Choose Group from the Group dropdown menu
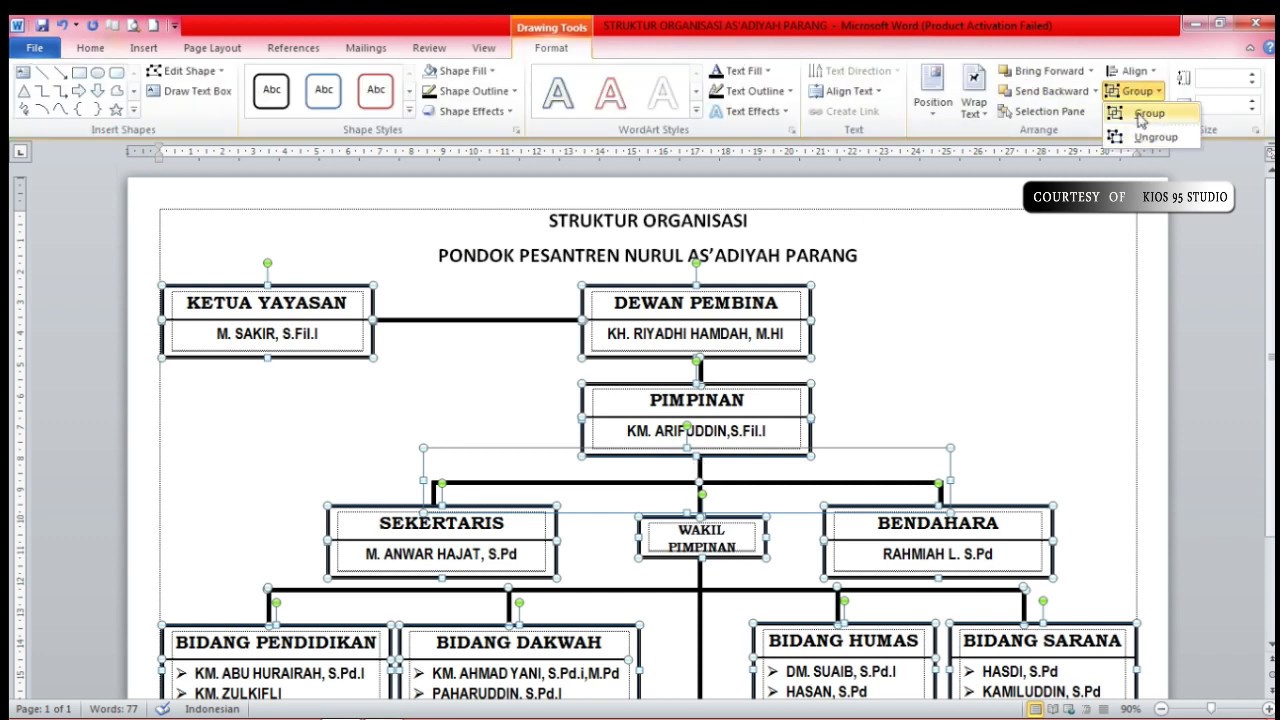The height and width of the screenshot is (720, 1280). tap(1151, 113)
